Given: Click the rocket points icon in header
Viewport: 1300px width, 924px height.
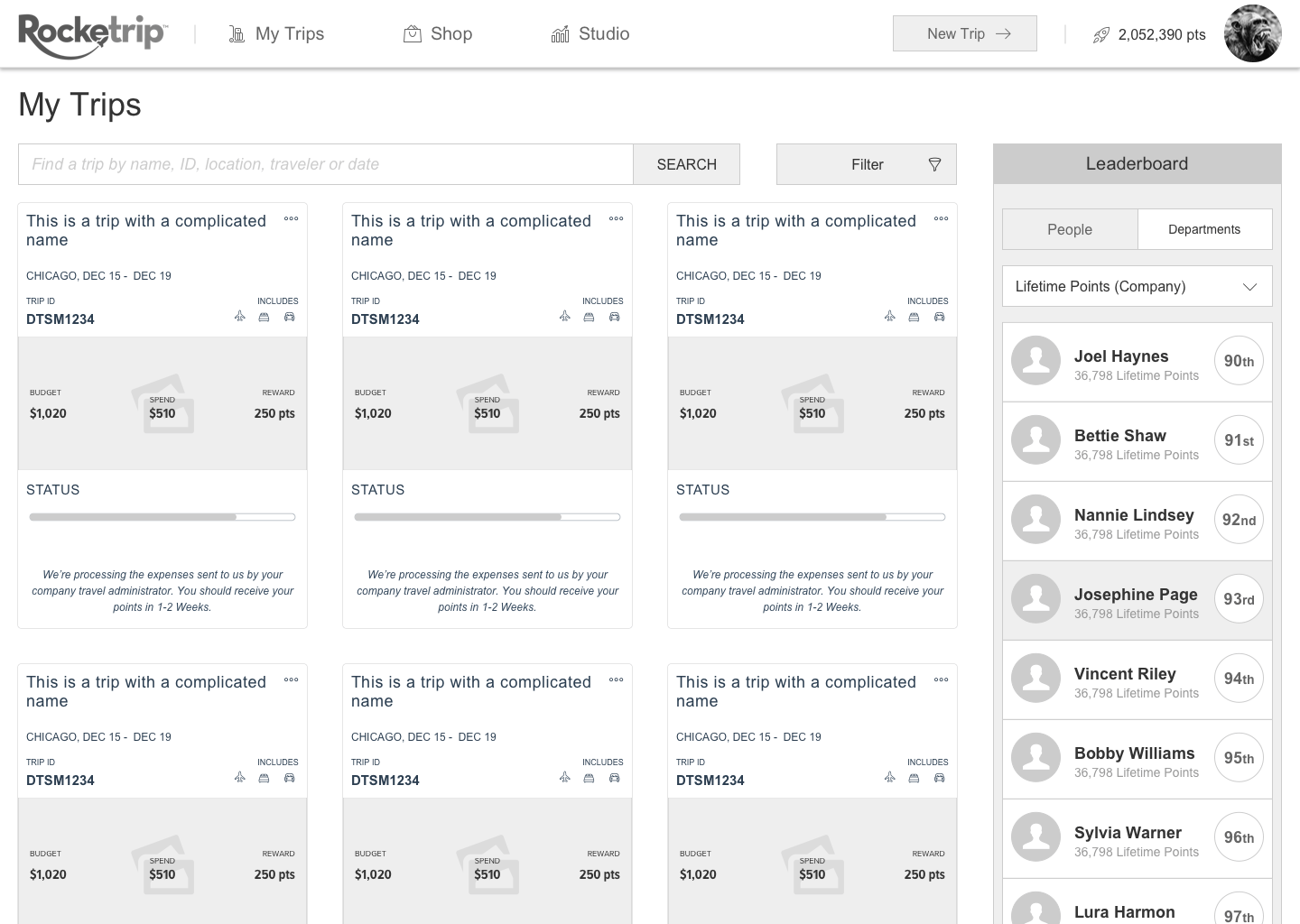Looking at the screenshot, I should pyautogui.click(x=1100, y=35).
